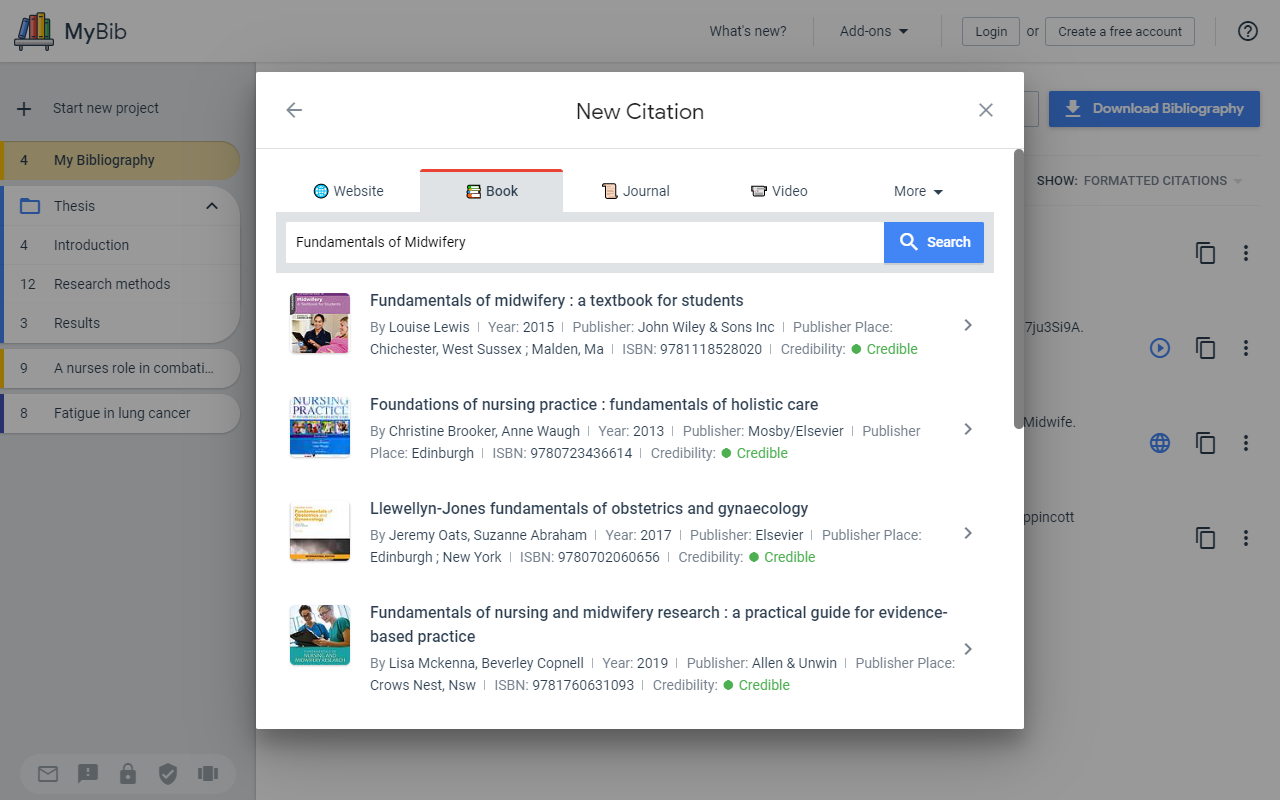Open the Research methods section

pyautogui.click(x=120, y=284)
